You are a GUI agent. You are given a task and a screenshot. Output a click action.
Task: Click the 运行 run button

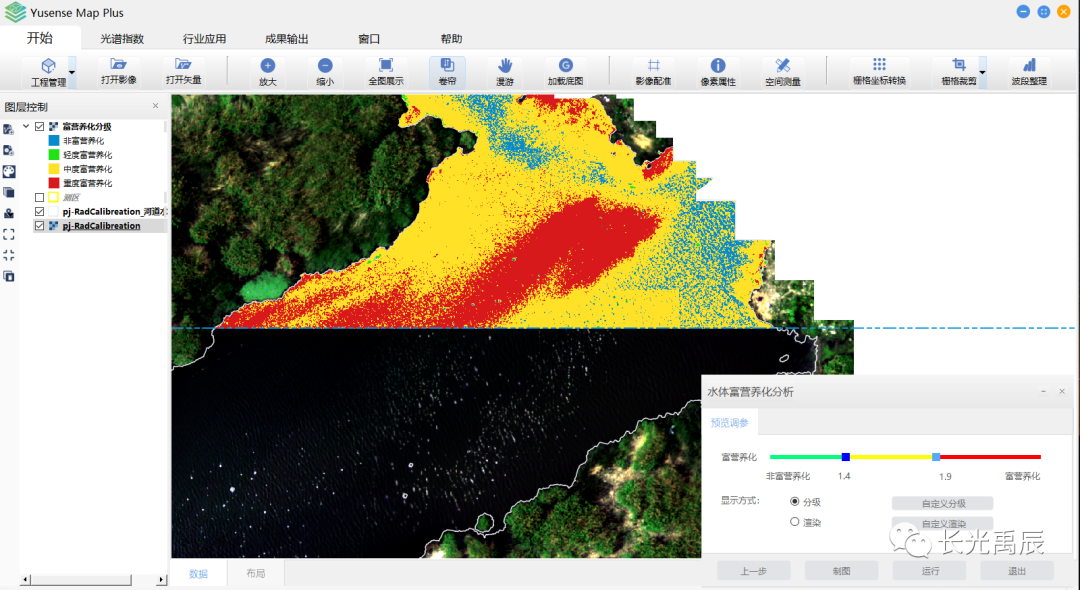[929, 571]
